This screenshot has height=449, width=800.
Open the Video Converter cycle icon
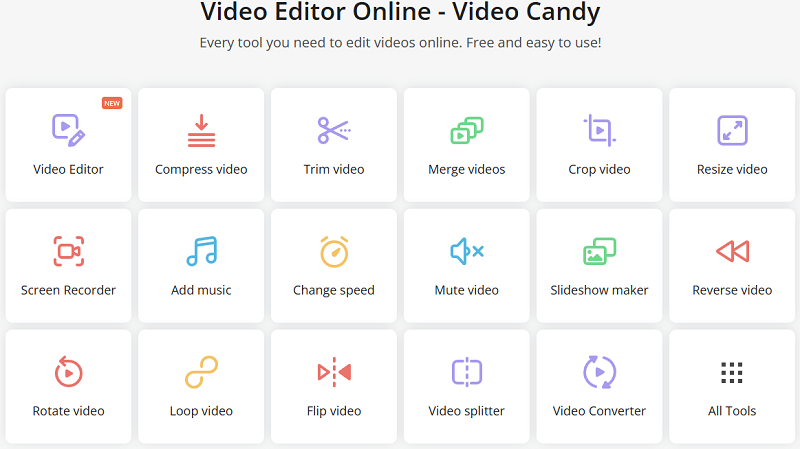click(599, 372)
